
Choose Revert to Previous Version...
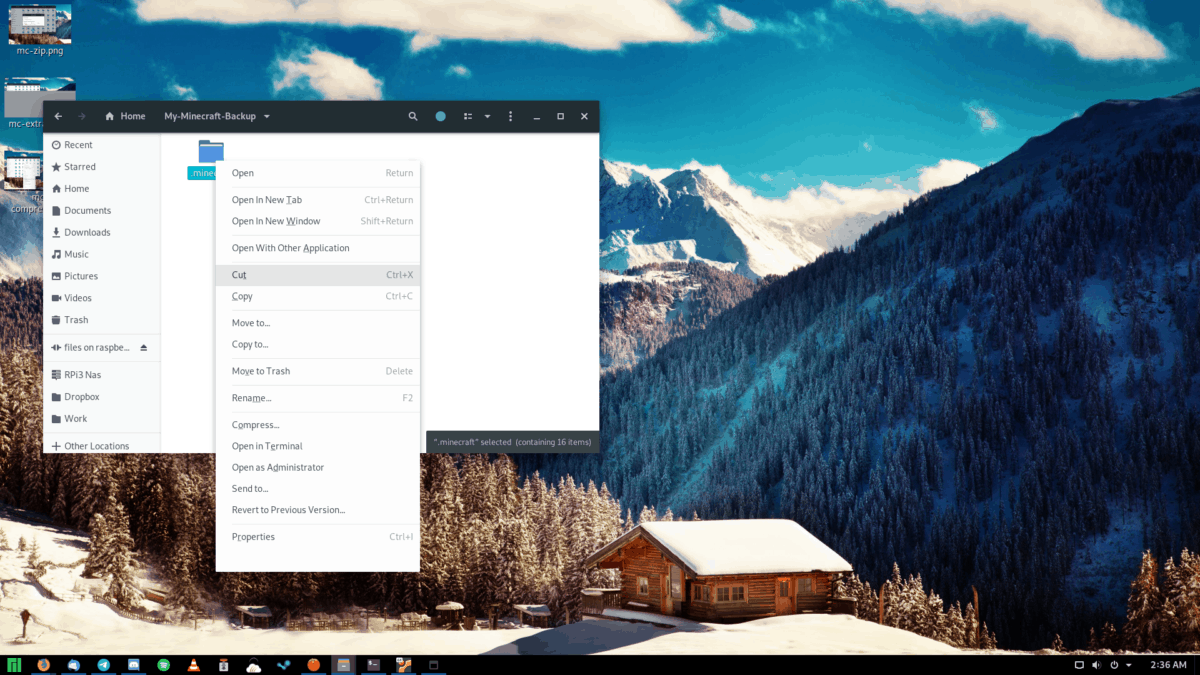318,510
